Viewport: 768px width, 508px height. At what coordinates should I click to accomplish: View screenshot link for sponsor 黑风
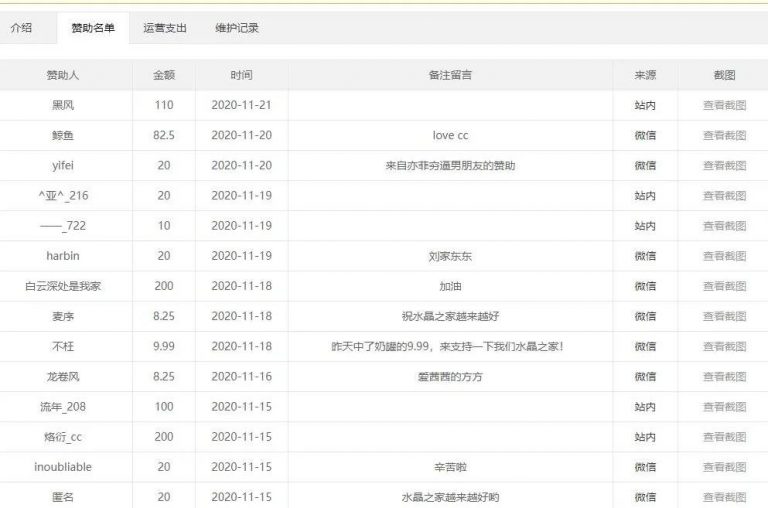(x=724, y=105)
